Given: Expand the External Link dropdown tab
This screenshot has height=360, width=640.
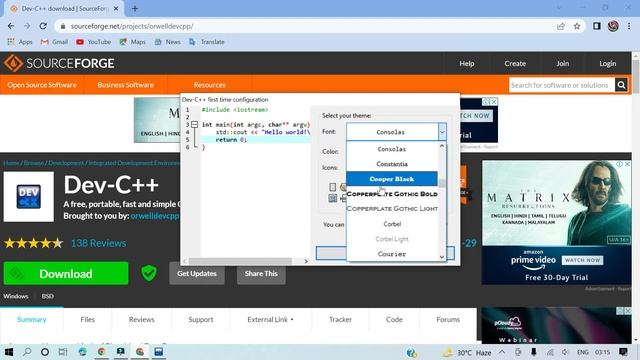Looking at the screenshot, I should (x=270, y=320).
